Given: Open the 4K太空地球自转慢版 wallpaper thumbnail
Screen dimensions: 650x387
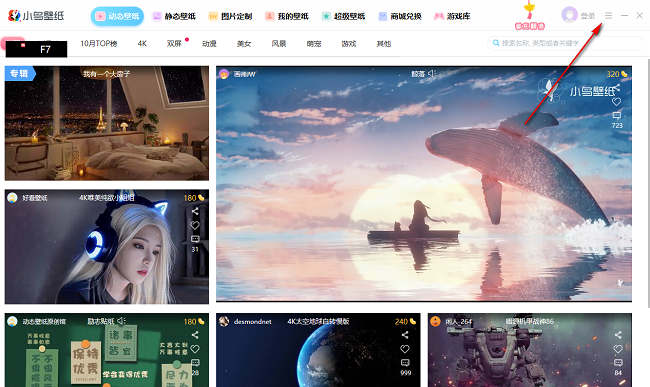Looking at the screenshot, I should [x=318, y=350].
